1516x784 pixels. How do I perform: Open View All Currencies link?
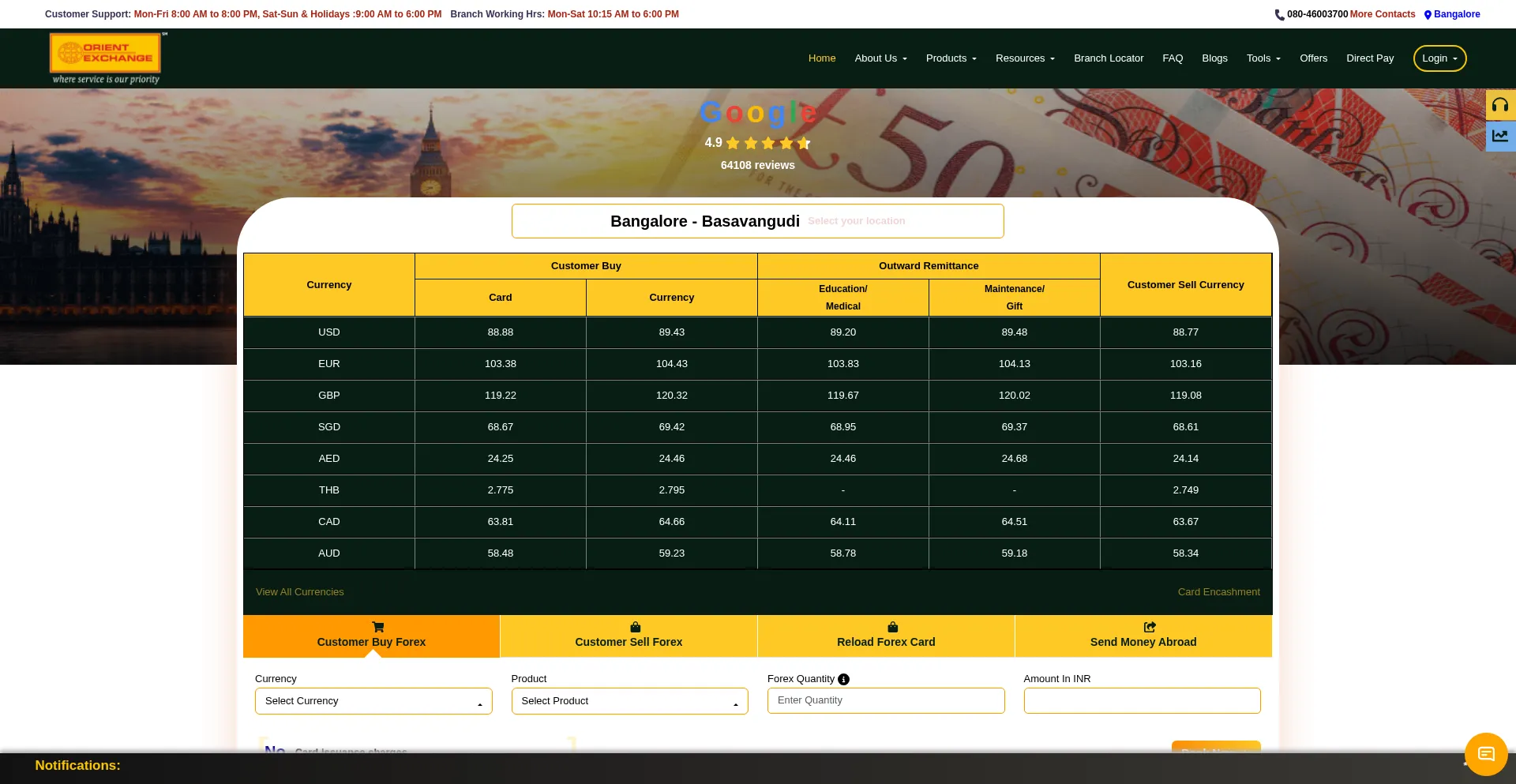click(299, 592)
